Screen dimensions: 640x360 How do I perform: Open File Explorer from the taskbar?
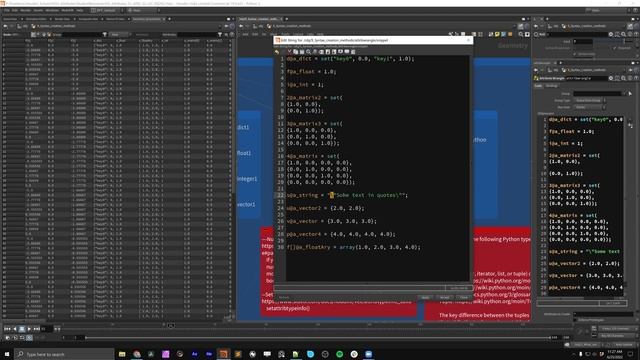[122, 354]
